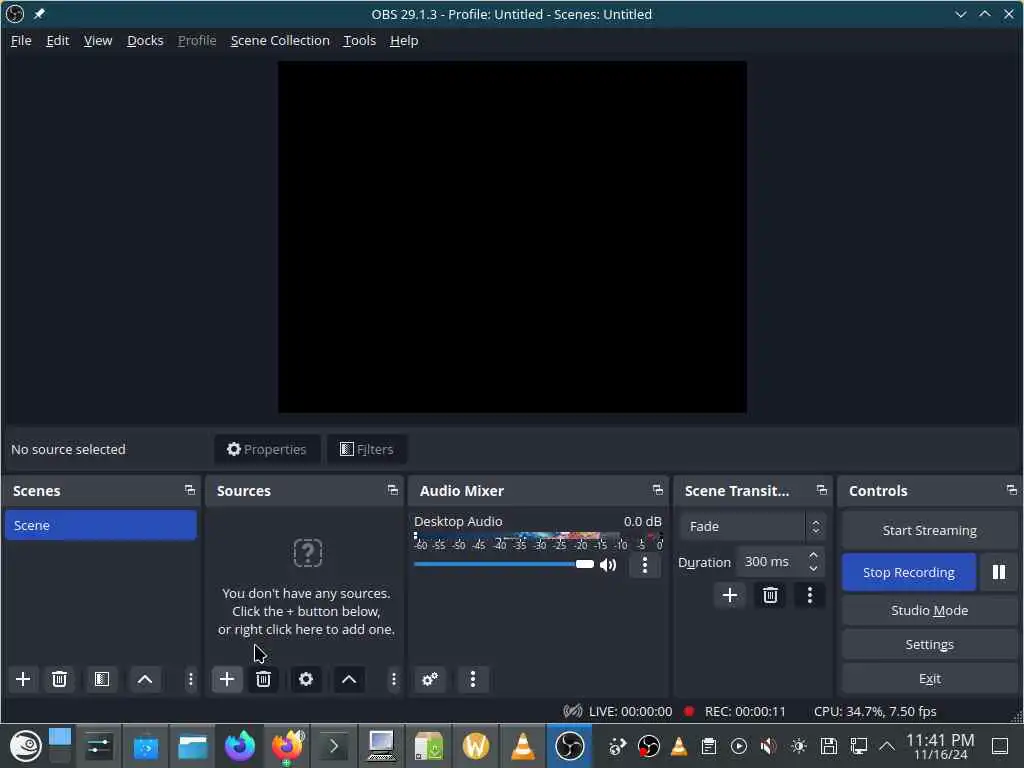Open Scenes dock toolbar overflow menu

tap(190, 679)
